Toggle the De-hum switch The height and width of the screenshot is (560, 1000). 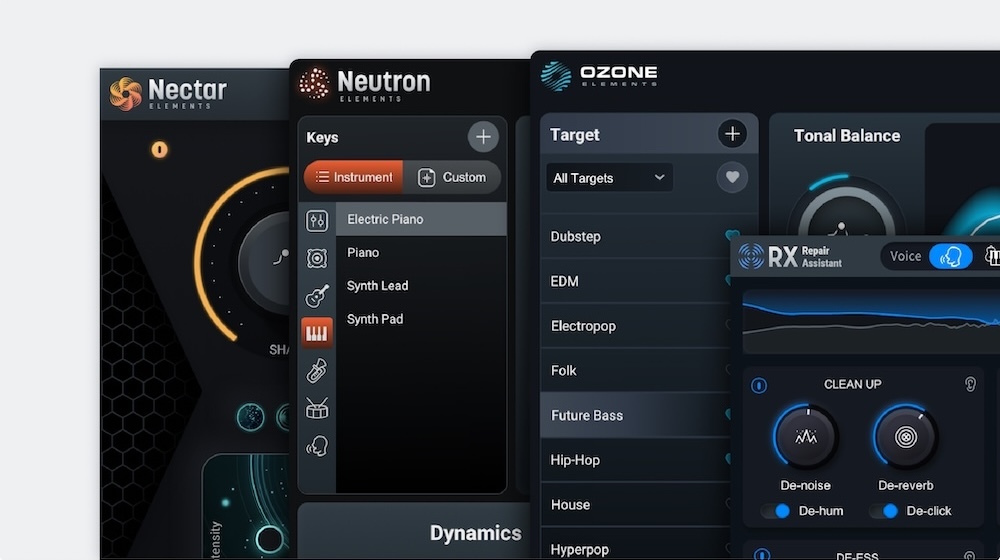point(776,511)
